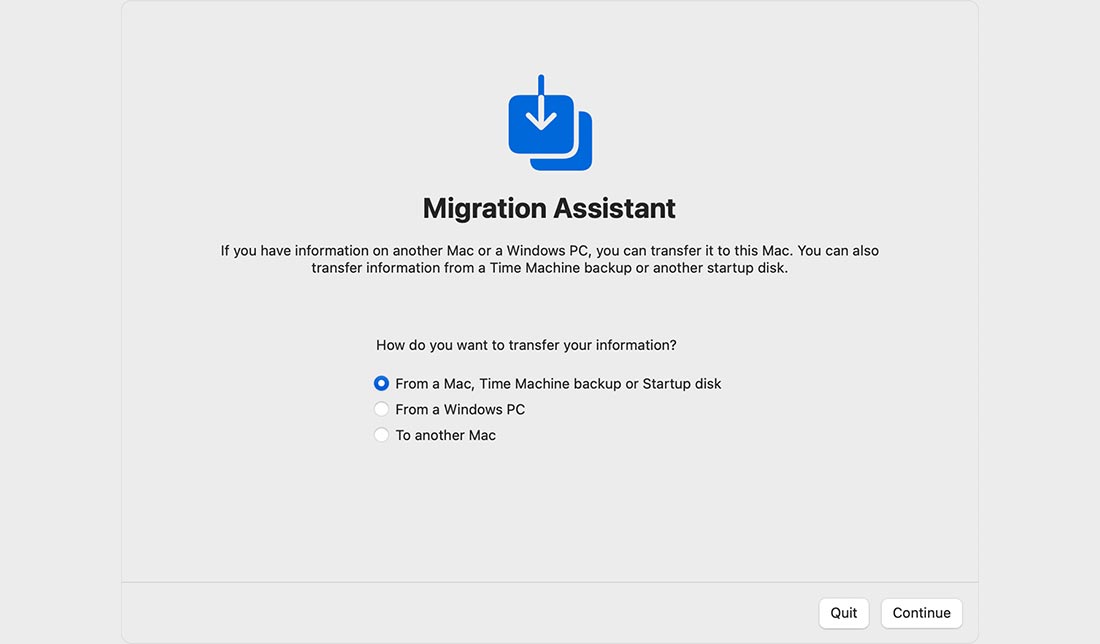
Task: Quit Migration Assistant
Action: [x=843, y=613]
